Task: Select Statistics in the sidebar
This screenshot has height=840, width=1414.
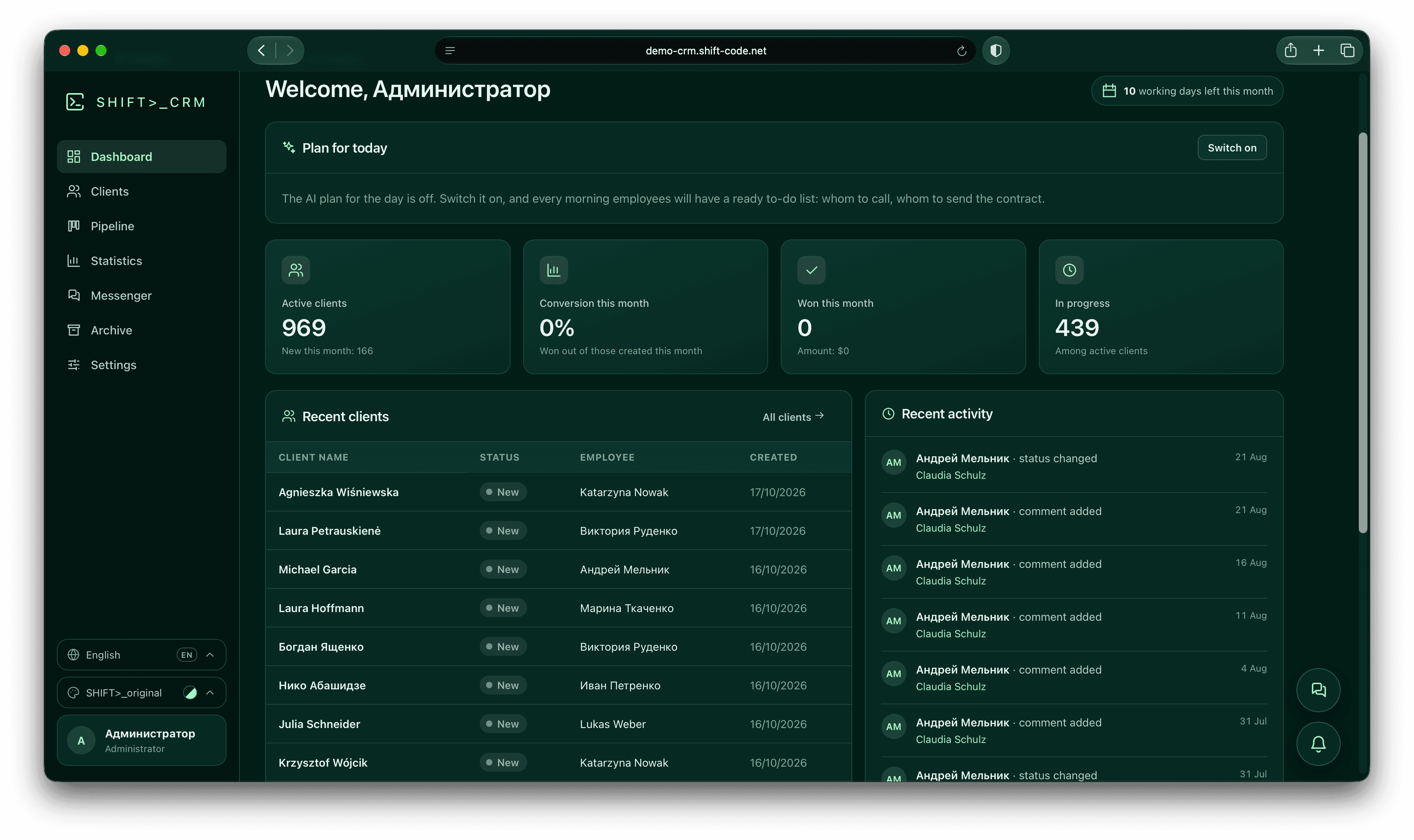Action: (x=142, y=261)
